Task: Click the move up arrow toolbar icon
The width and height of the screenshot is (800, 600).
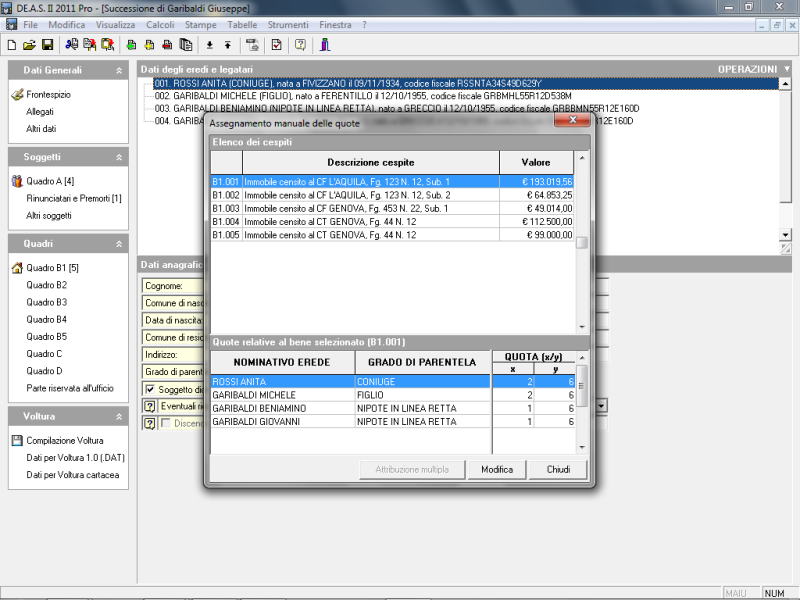Action: point(228,45)
